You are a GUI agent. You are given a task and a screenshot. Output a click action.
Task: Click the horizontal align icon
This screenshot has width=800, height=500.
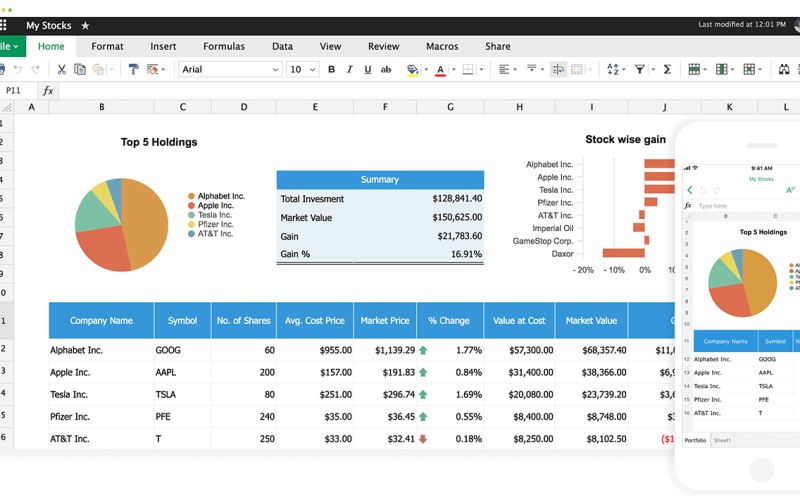click(504, 69)
